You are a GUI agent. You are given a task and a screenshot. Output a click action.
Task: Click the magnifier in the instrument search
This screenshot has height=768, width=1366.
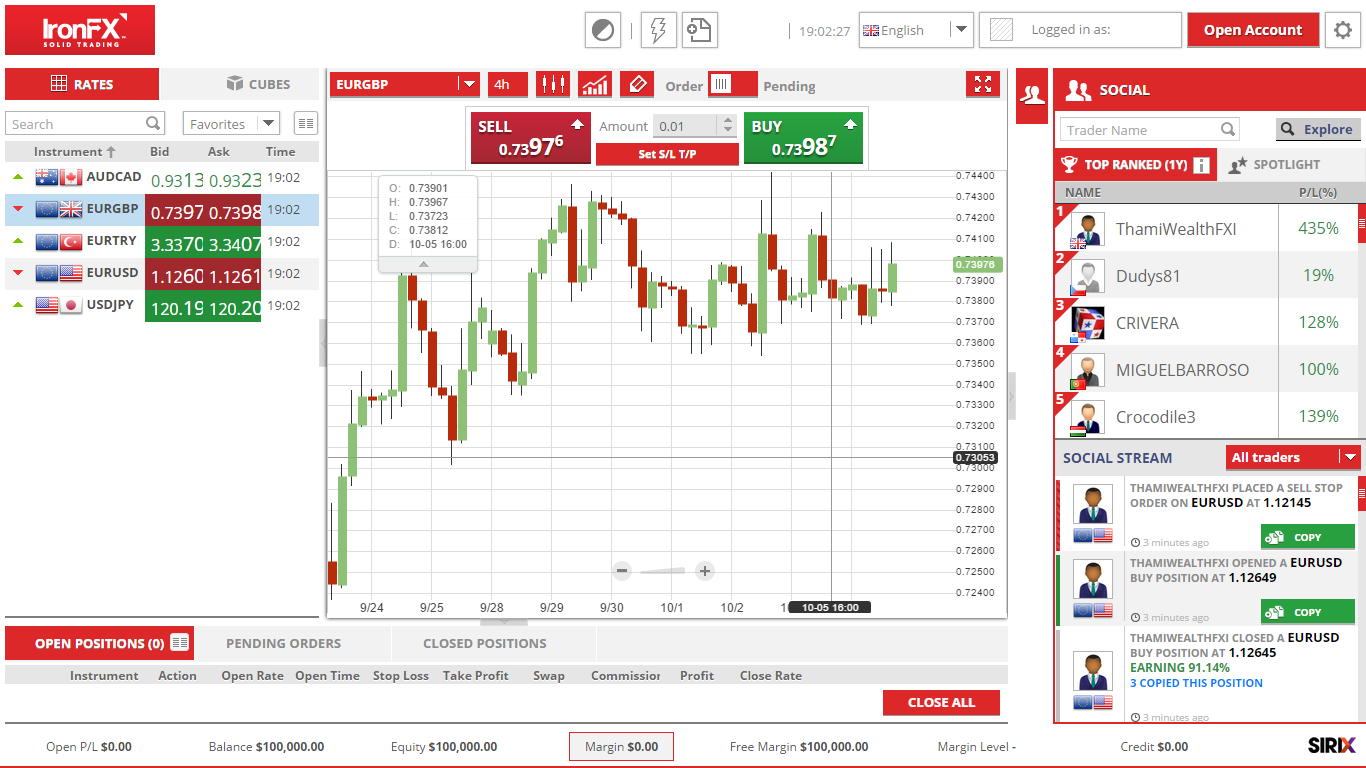[x=153, y=124]
